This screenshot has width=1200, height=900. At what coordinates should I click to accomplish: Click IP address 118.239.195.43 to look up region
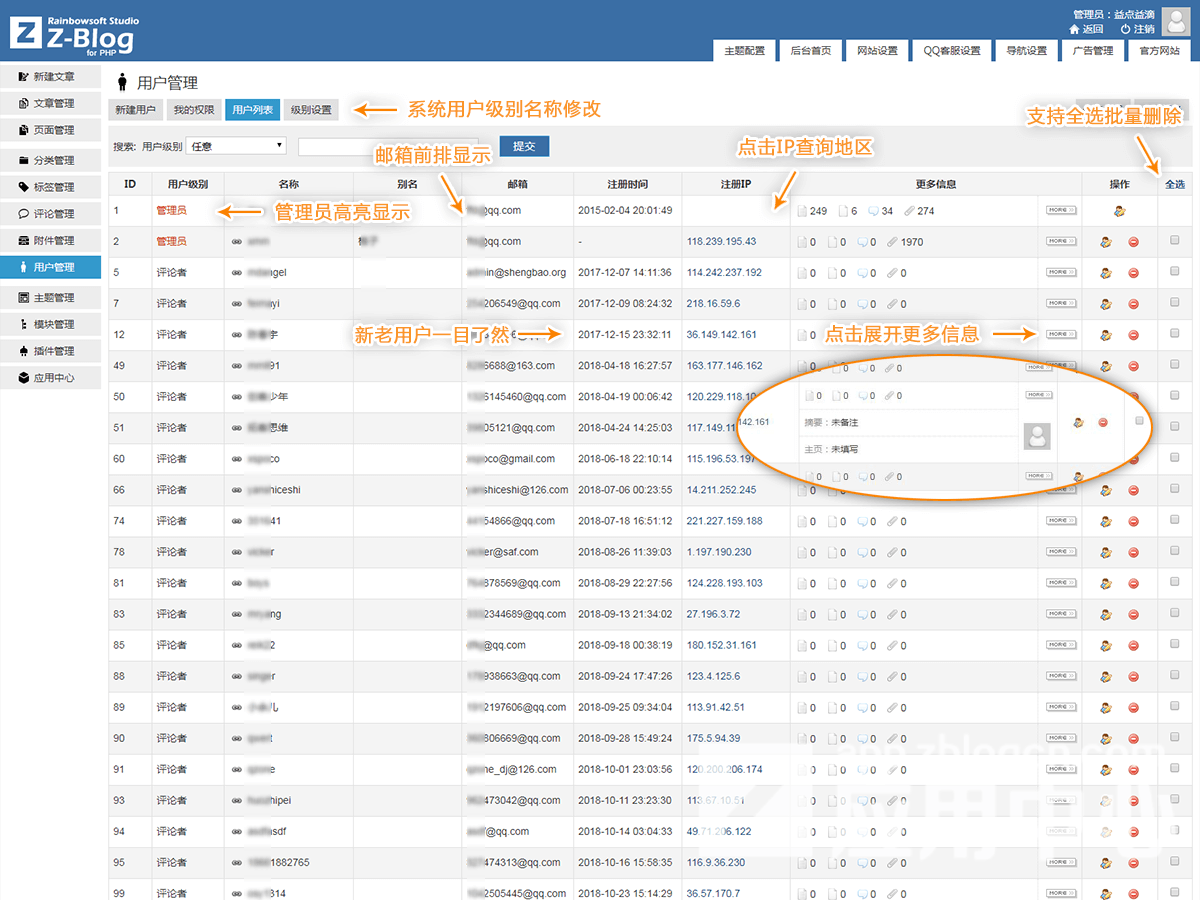[x=721, y=242]
